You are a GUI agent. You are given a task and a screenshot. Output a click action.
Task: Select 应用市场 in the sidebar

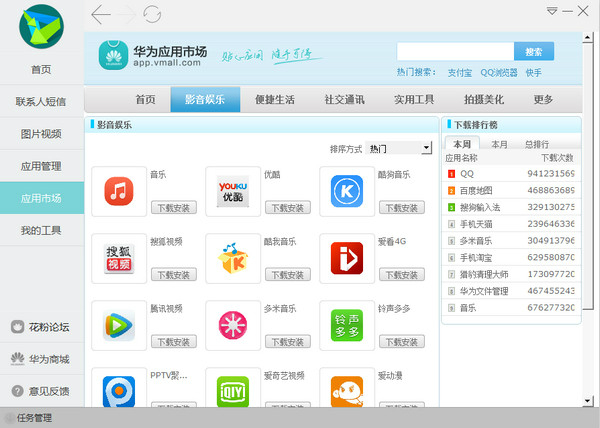pos(41,198)
